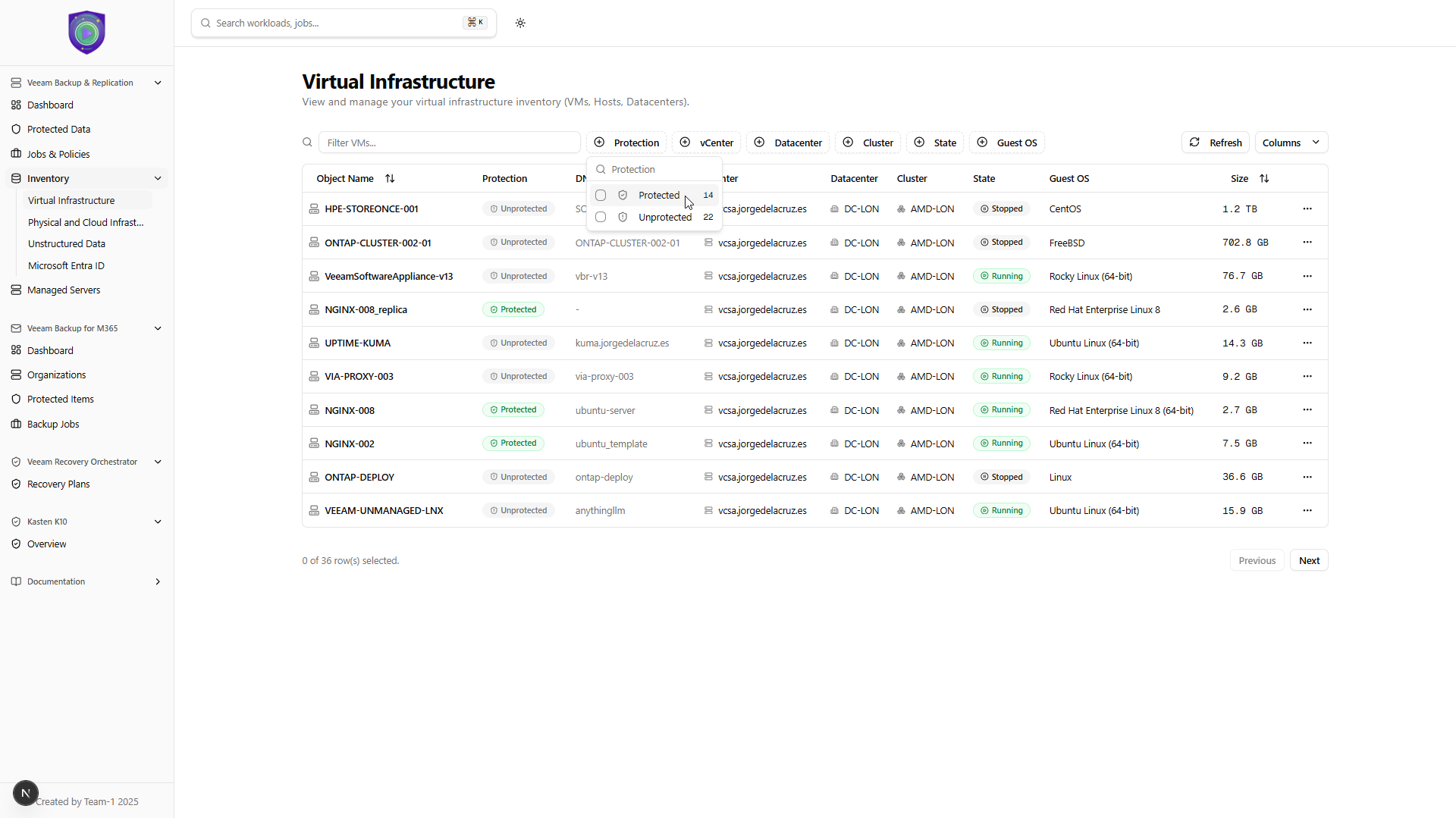Open the State filter
The image size is (1456, 818).
(x=935, y=143)
